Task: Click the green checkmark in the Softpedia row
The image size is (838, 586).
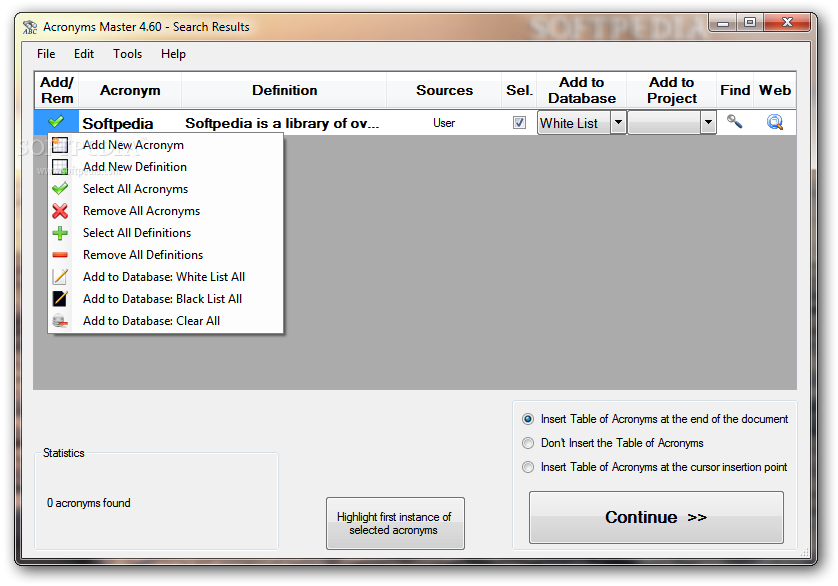Action: [x=56, y=122]
